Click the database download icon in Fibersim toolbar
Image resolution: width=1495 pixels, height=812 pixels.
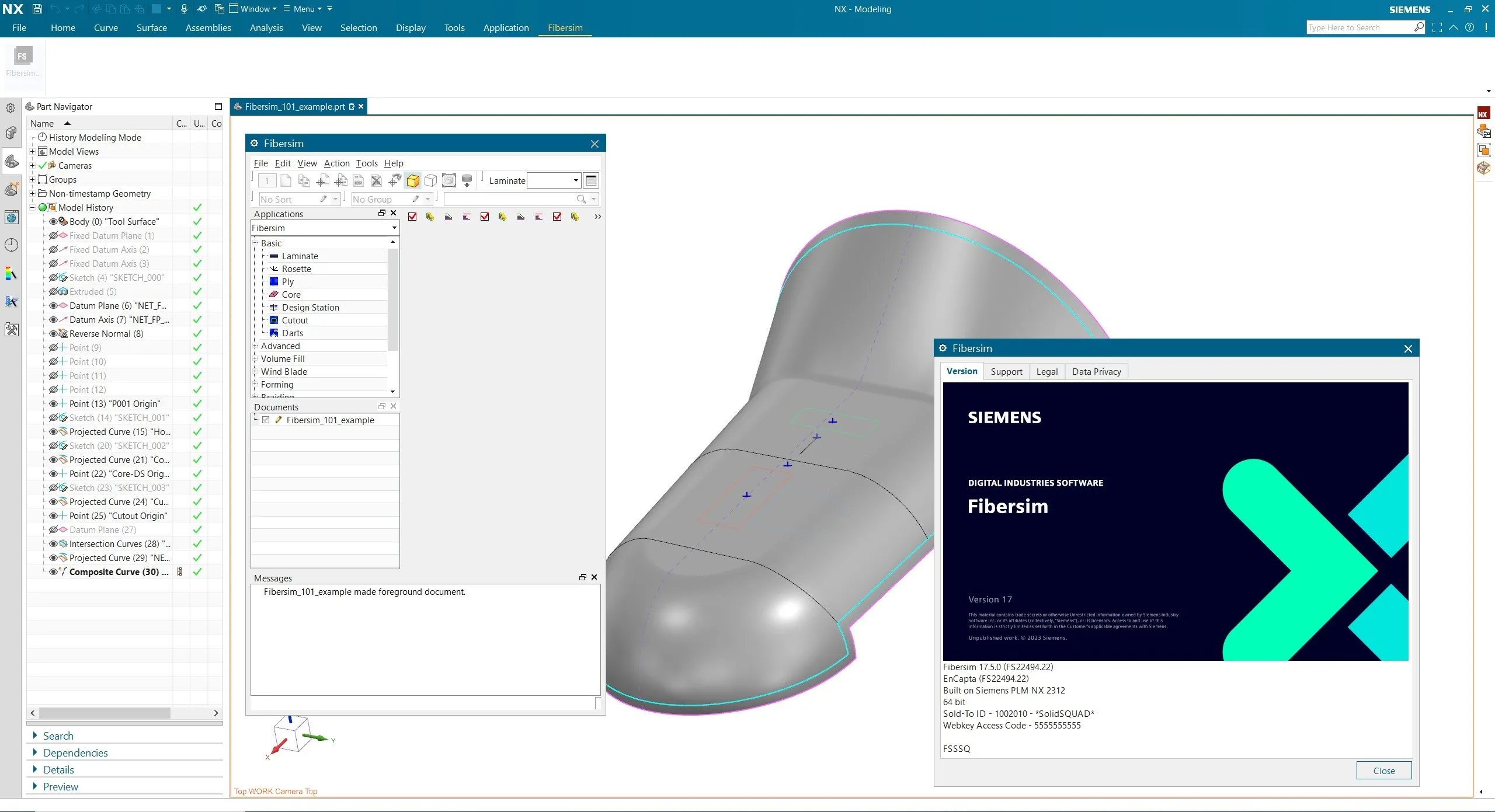[x=467, y=181]
